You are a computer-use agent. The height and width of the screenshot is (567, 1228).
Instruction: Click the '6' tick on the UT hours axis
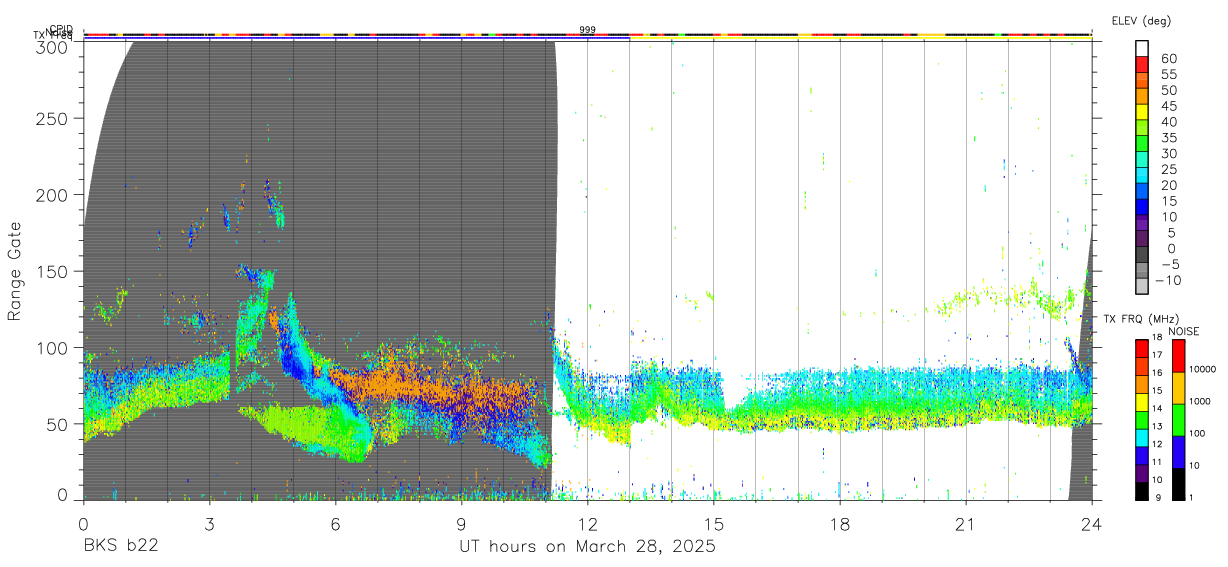point(335,523)
